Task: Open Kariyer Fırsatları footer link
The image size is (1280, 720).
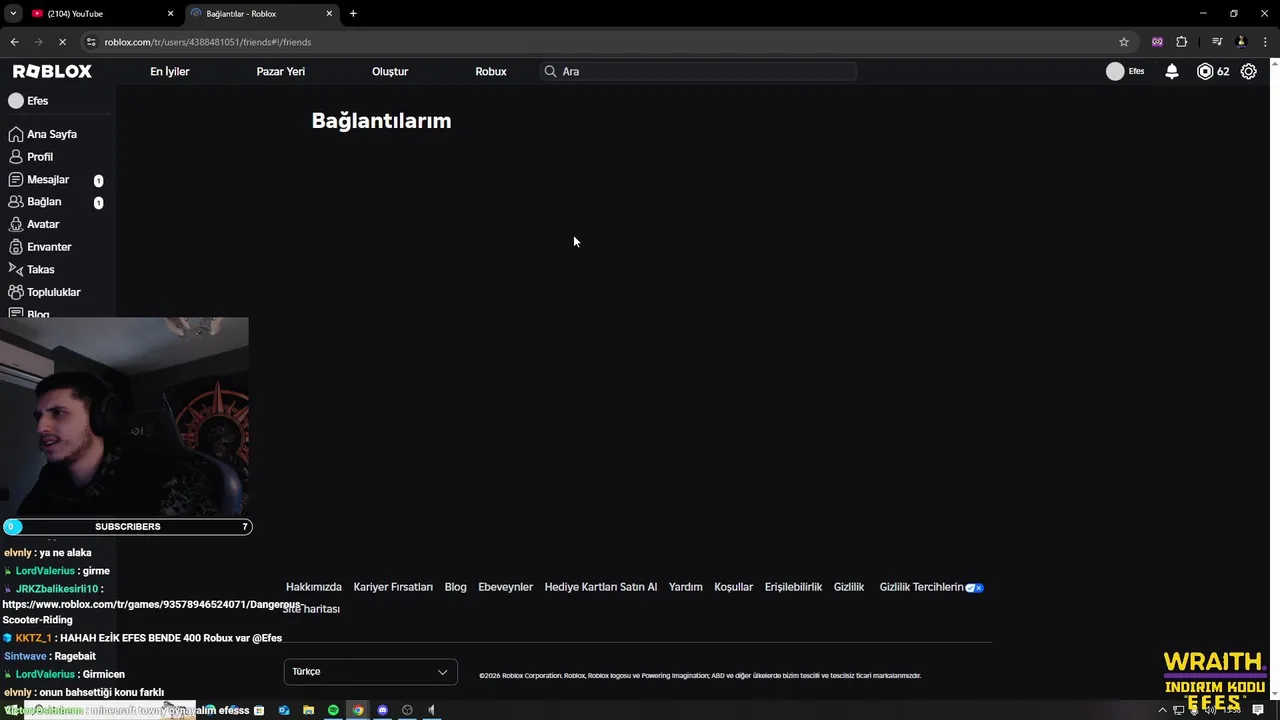Action: tap(393, 587)
